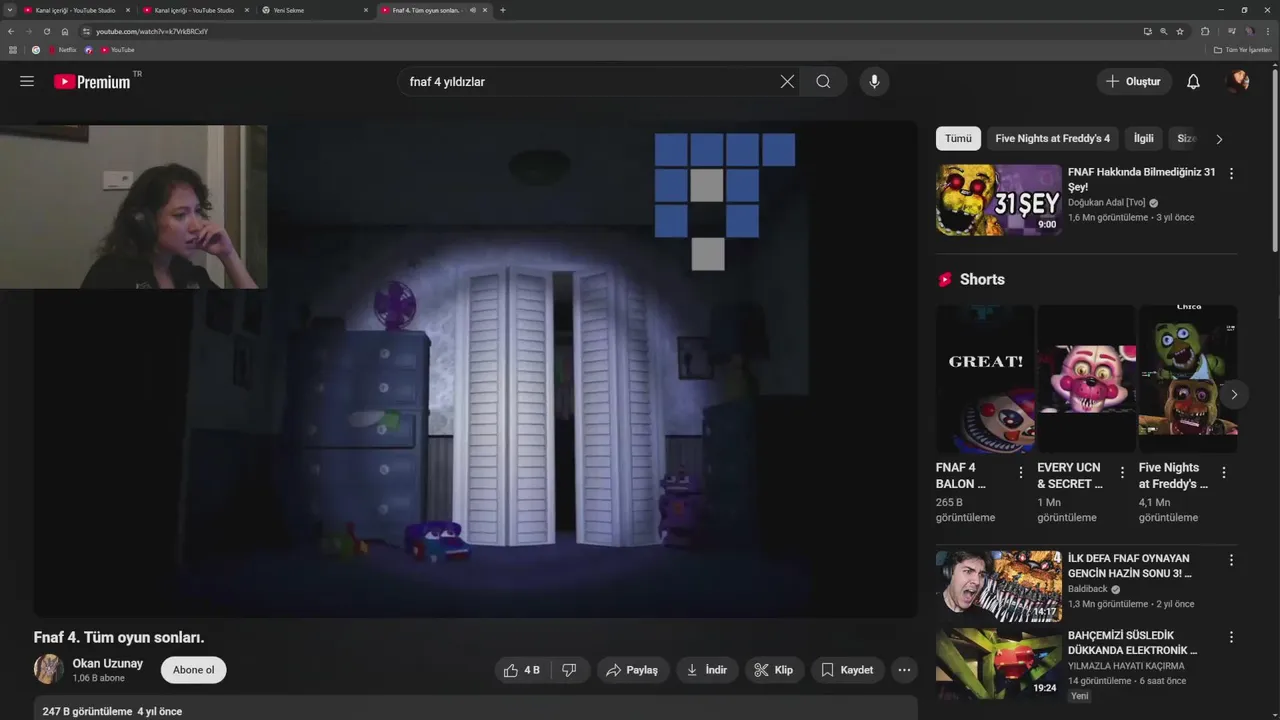The image size is (1280, 720).
Task: Open the zoom magnifier in address bar
Action: 1163,31
